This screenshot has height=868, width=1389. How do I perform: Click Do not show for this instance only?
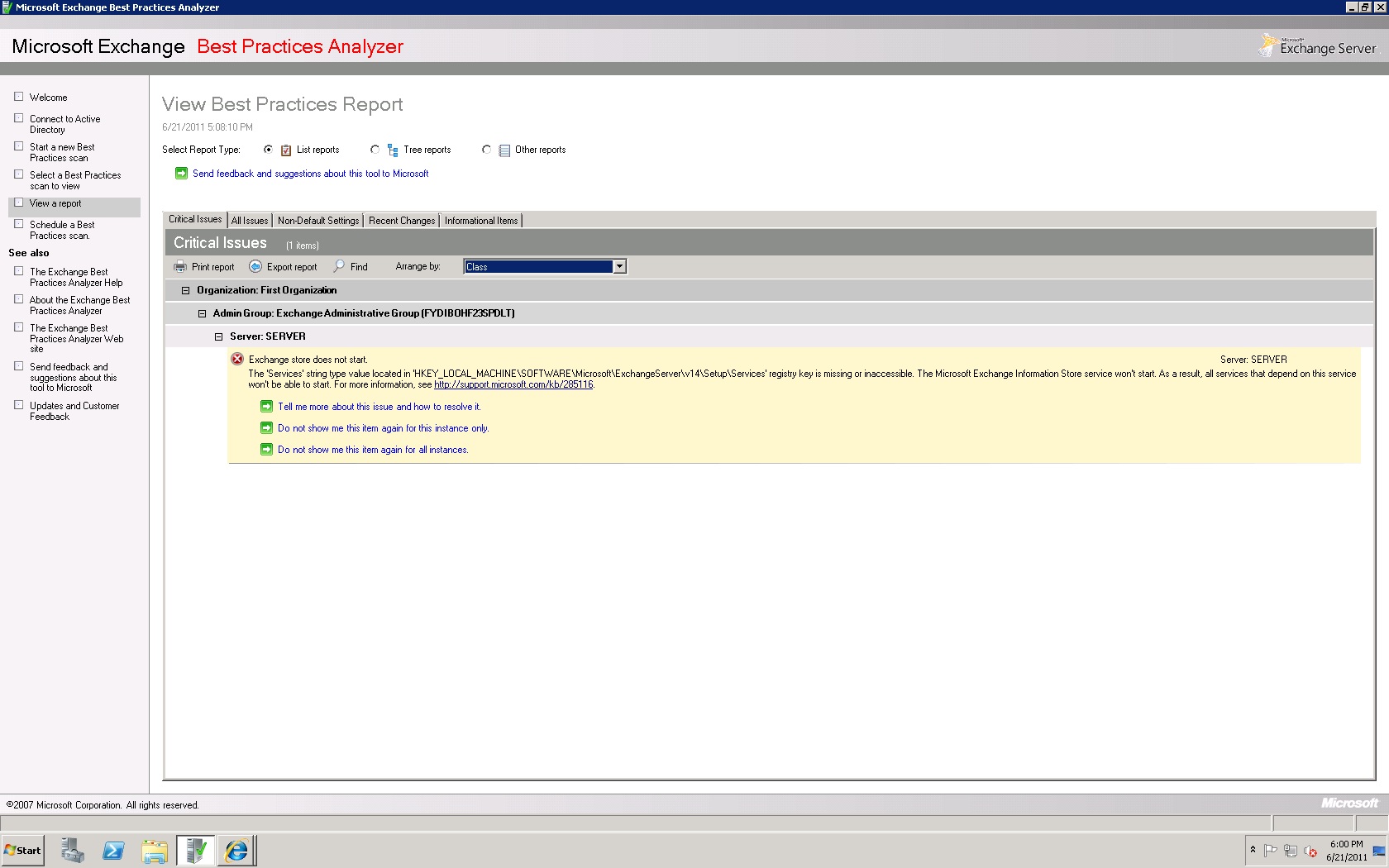click(383, 428)
